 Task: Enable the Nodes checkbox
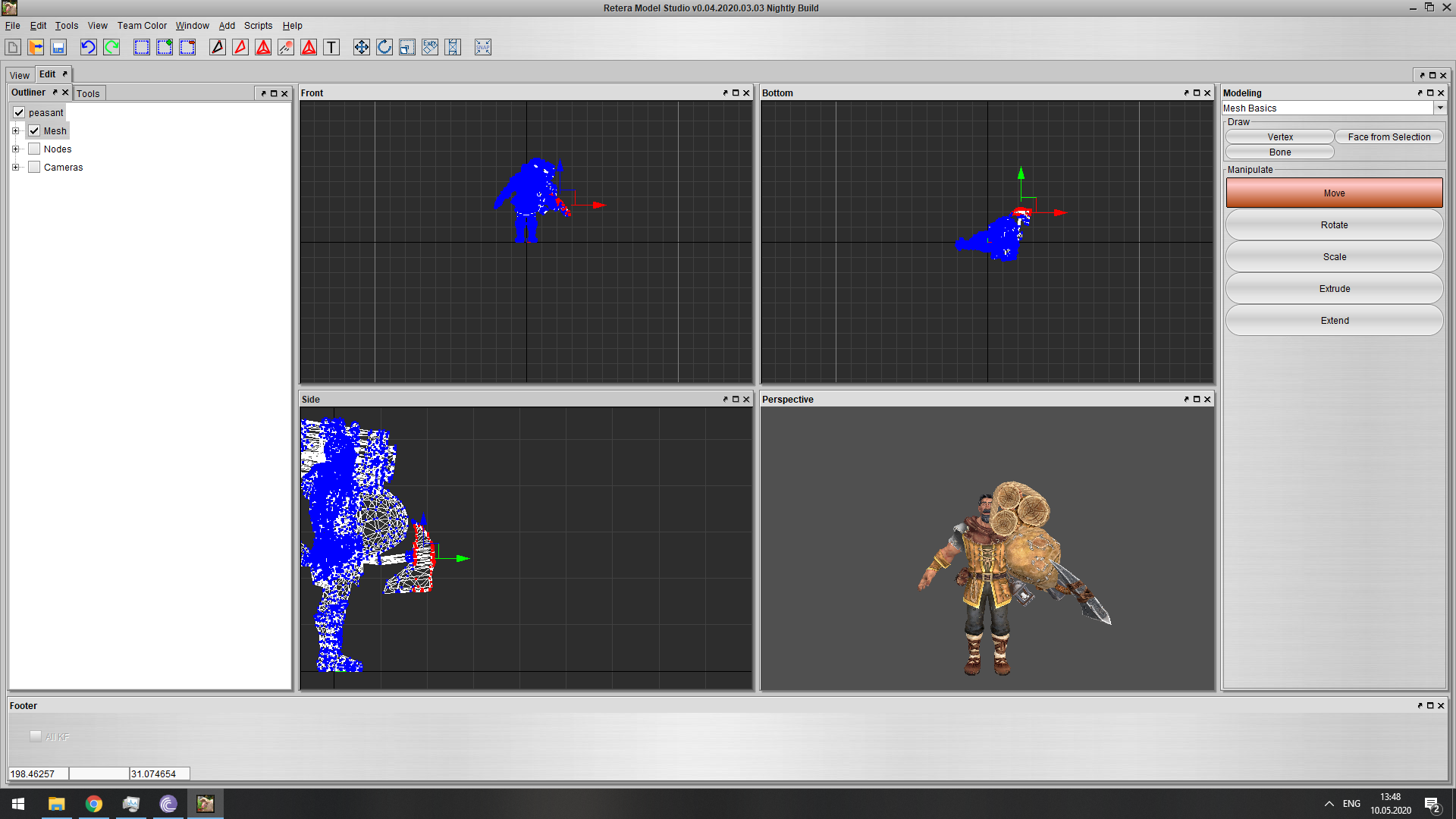[34, 149]
